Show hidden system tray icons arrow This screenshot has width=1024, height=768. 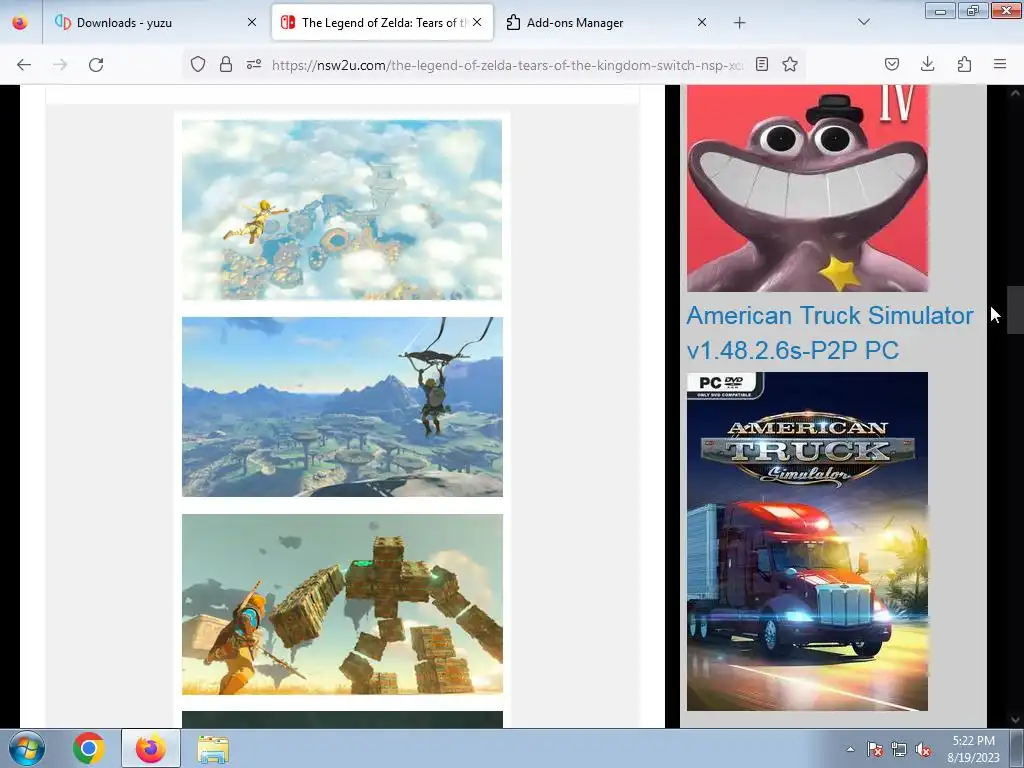click(850, 749)
